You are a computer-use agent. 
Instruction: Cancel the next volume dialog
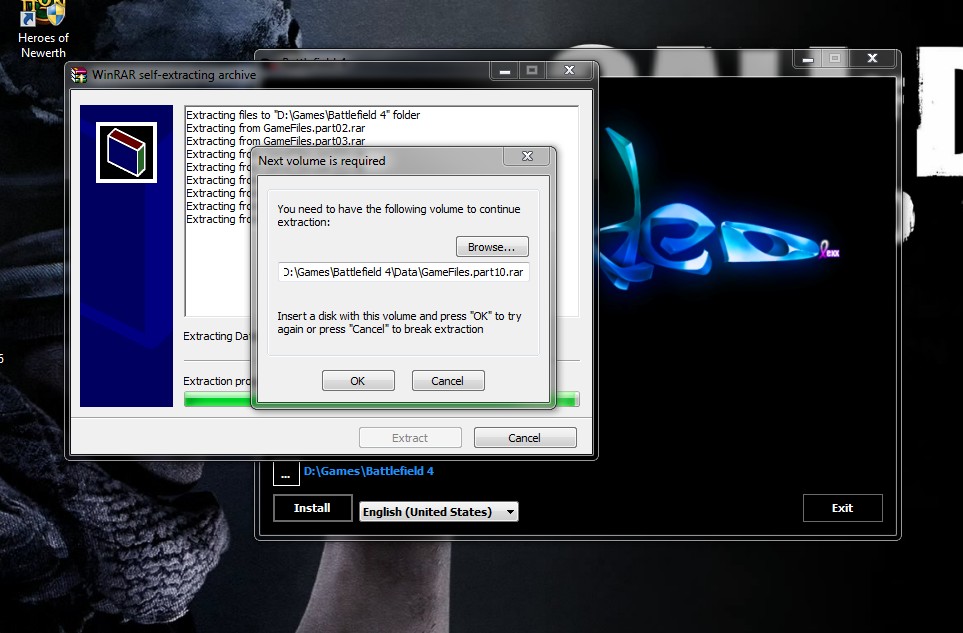click(447, 381)
